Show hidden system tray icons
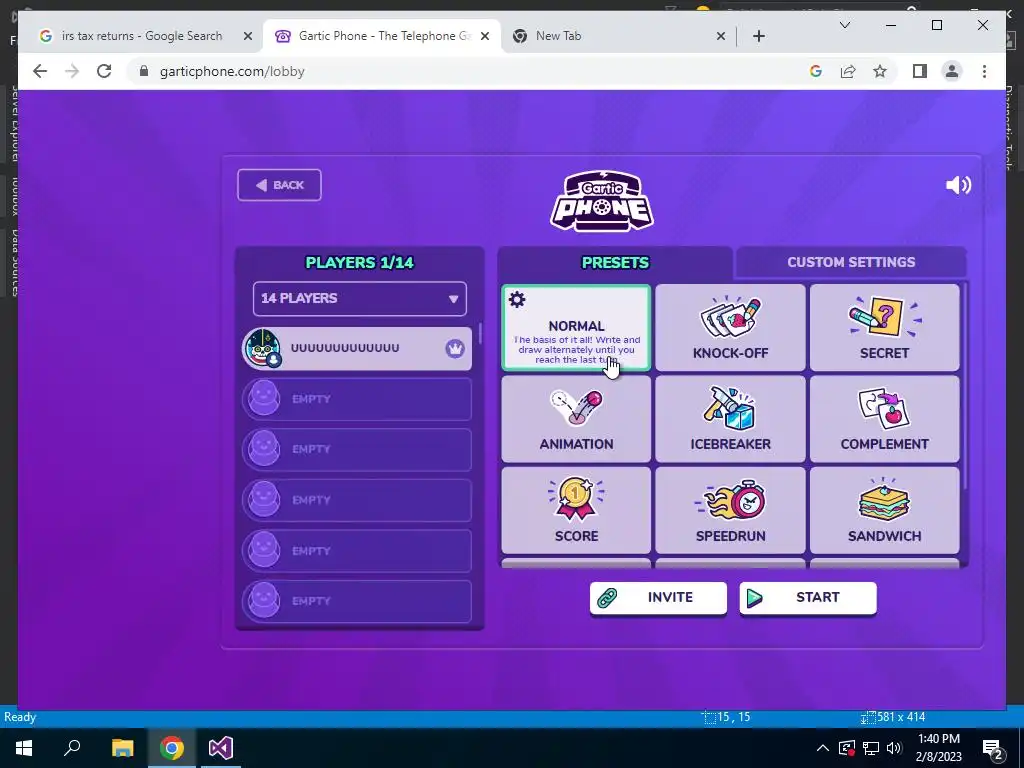The width and height of the screenshot is (1024, 768). coord(823,748)
